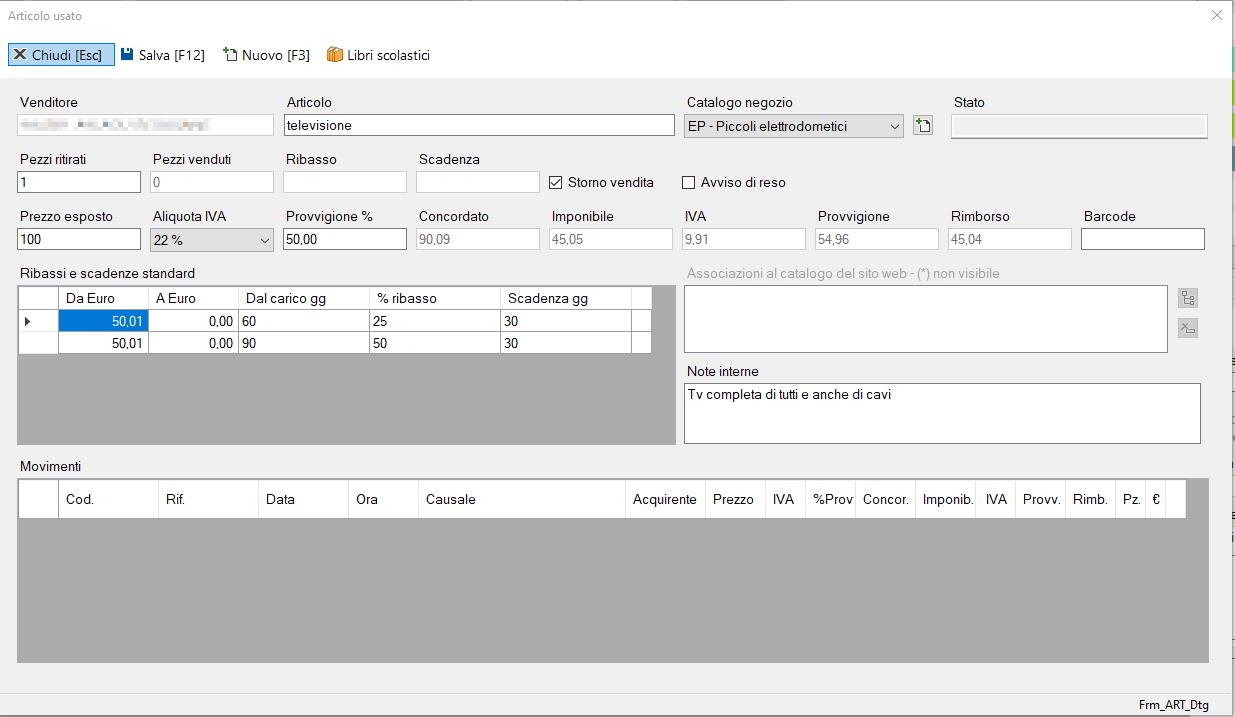This screenshot has height=717, width=1235.
Task: Click the Provvigione % field
Action: tap(345, 239)
